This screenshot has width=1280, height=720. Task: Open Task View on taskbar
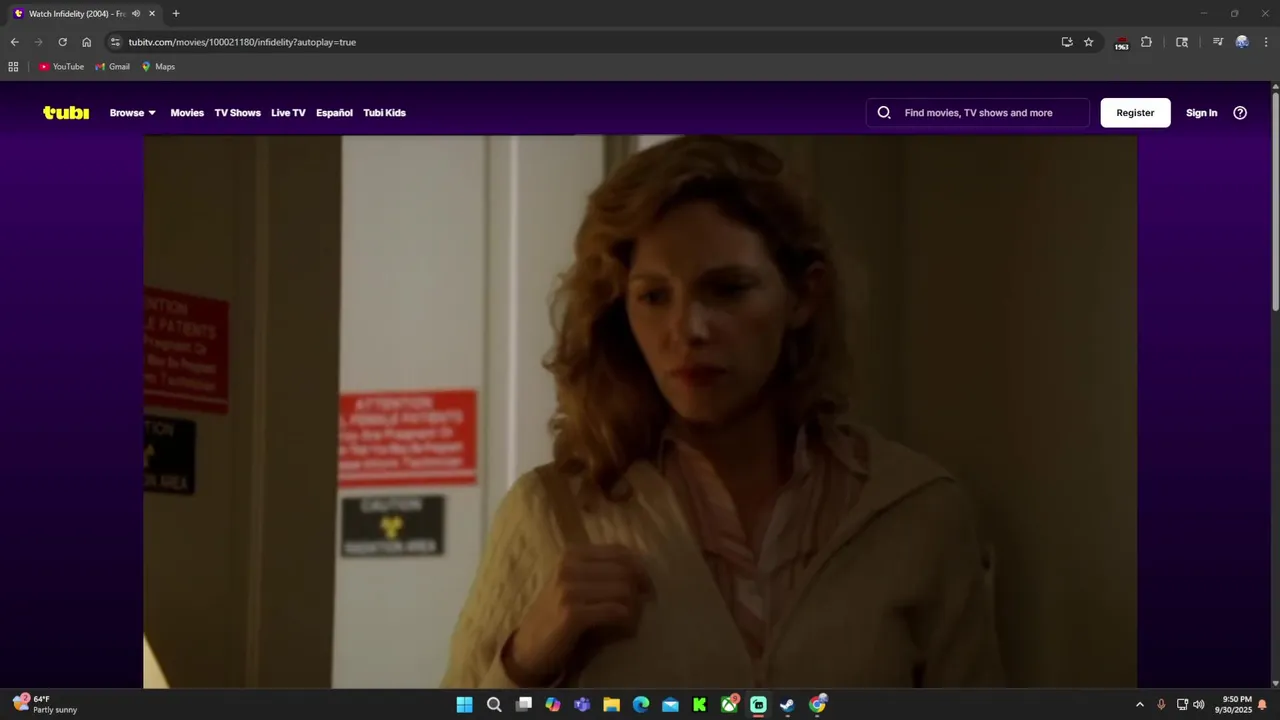click(523, 705)
